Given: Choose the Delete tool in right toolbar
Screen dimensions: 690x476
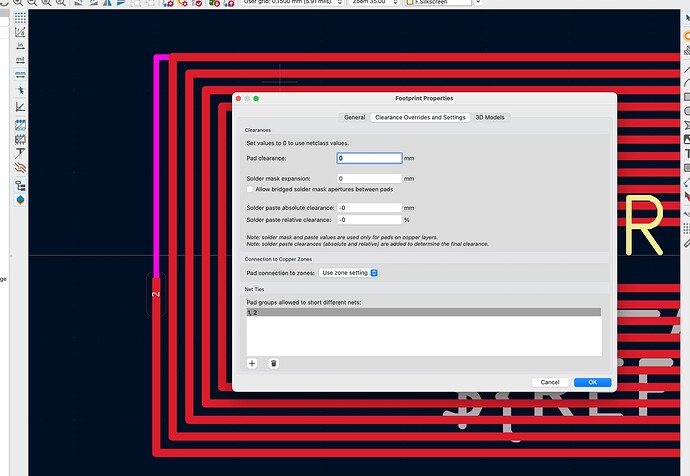Looking at the screenshot, I should [686, 196].
